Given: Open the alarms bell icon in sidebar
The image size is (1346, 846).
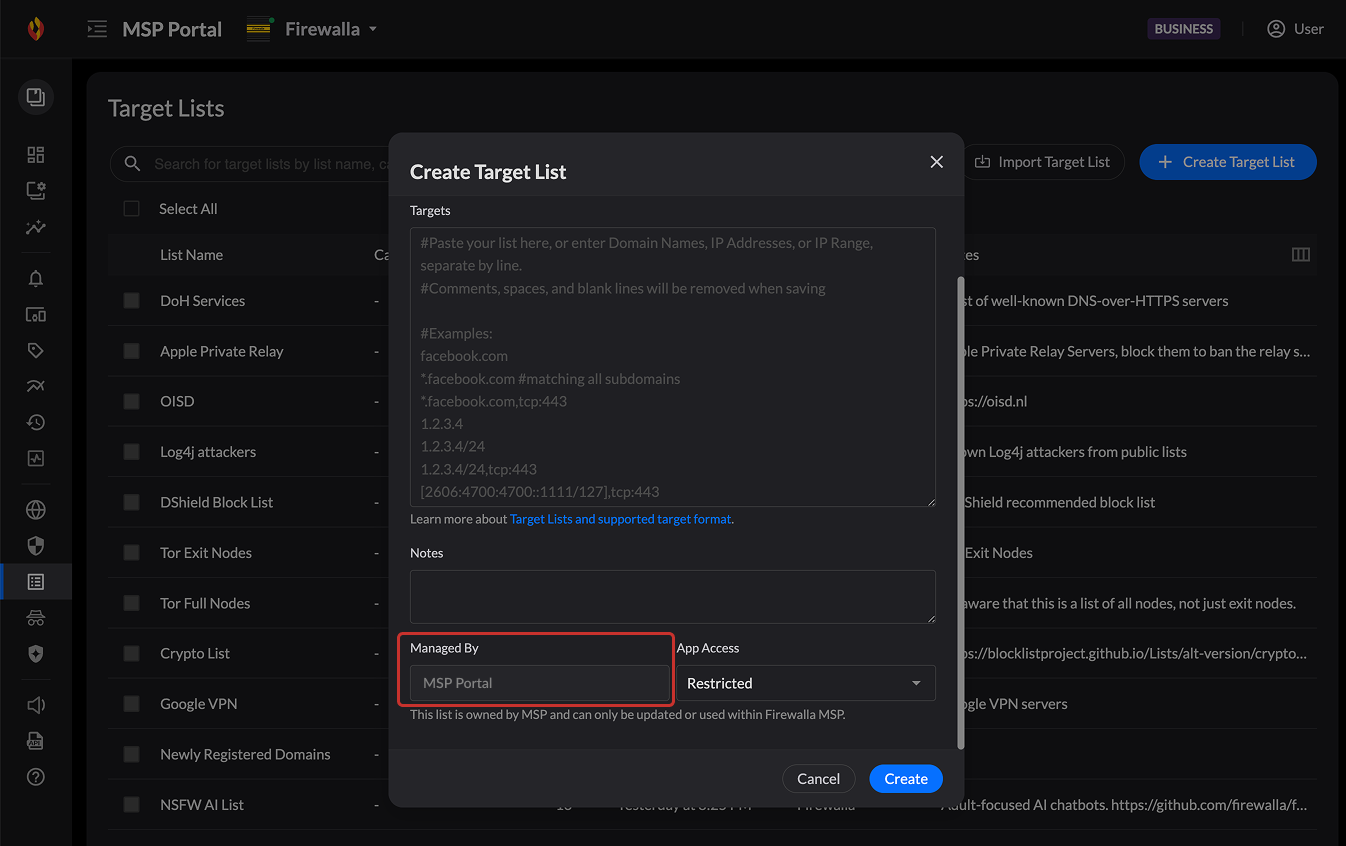Looking at the screenshot, I should 36,279.
